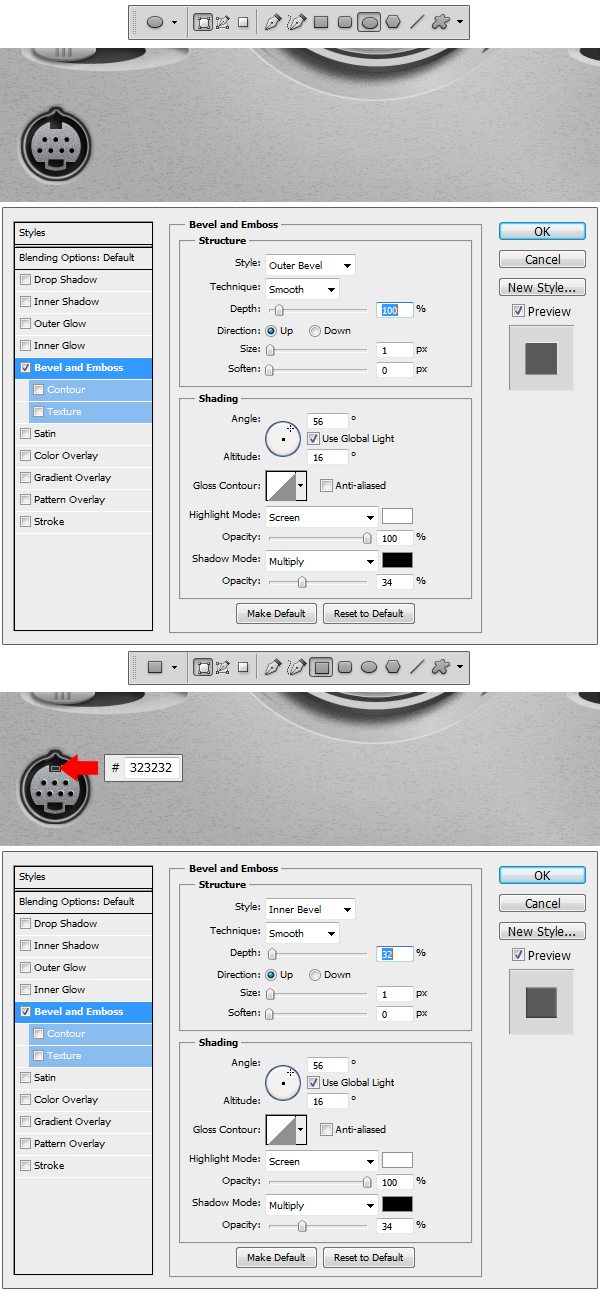Select Gradient Overlay in the Outer Bevel dialog's Styles list
600x1297 pixels.
click(72, 478)
